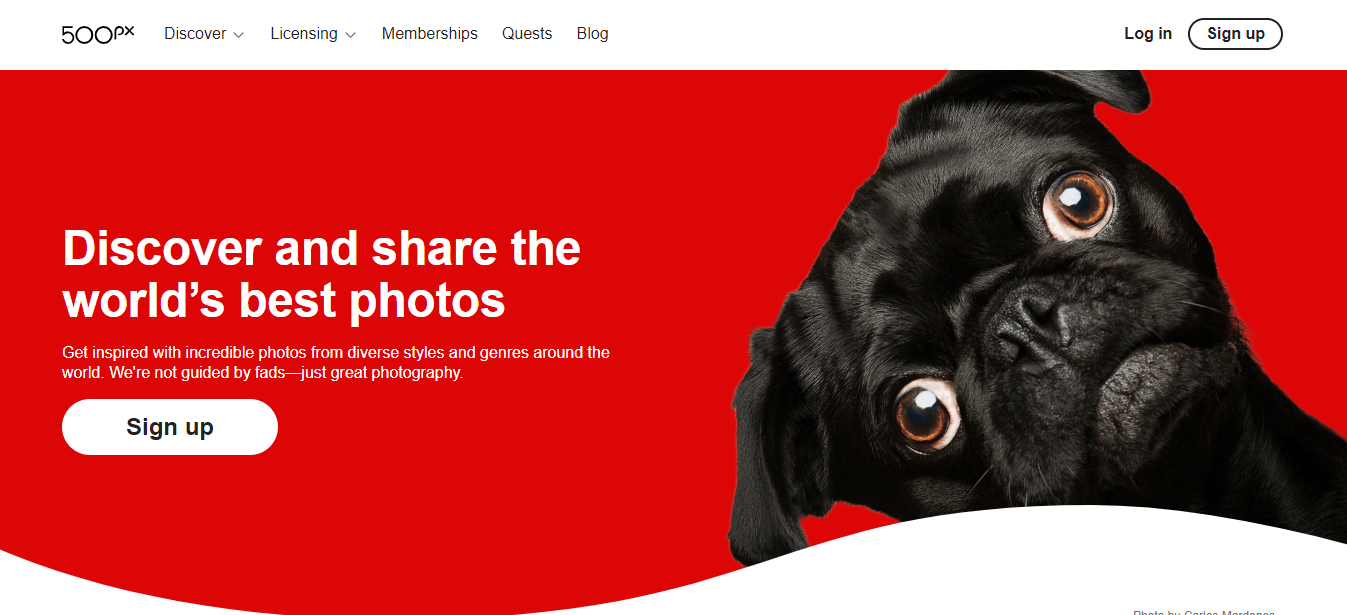Open the Quests page
Viewport: 1347px width, 615px height.
pos(527,33)
